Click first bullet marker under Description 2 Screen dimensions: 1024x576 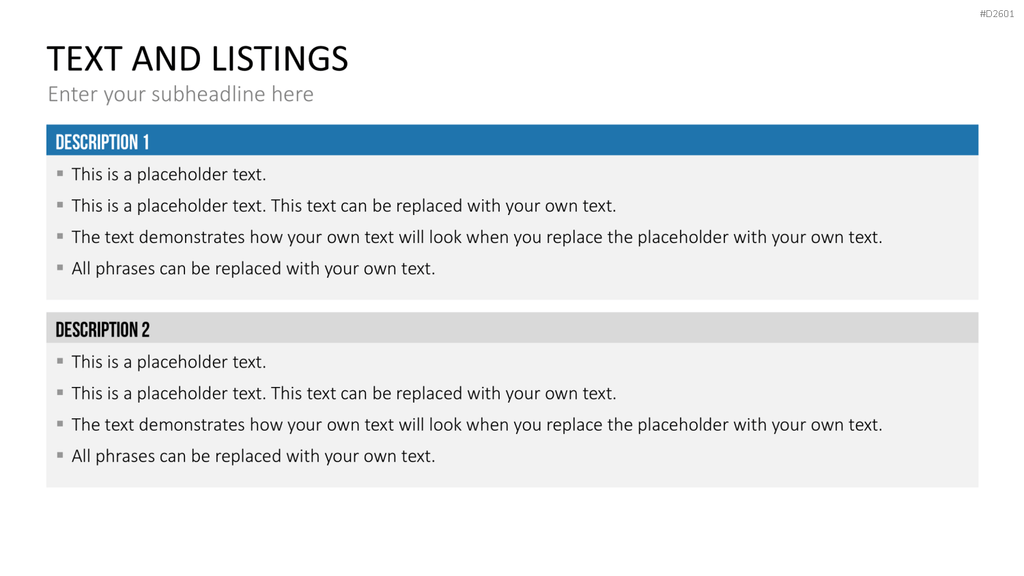click(60, 360)
